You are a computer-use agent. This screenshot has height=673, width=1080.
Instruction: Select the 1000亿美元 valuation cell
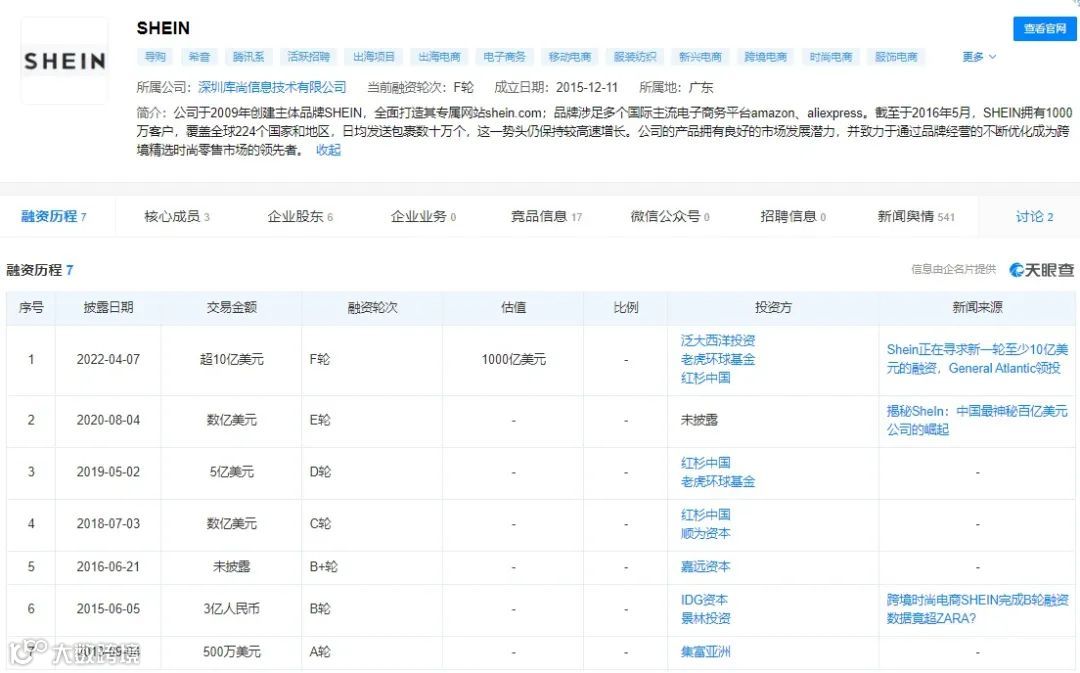pos(513,360)
